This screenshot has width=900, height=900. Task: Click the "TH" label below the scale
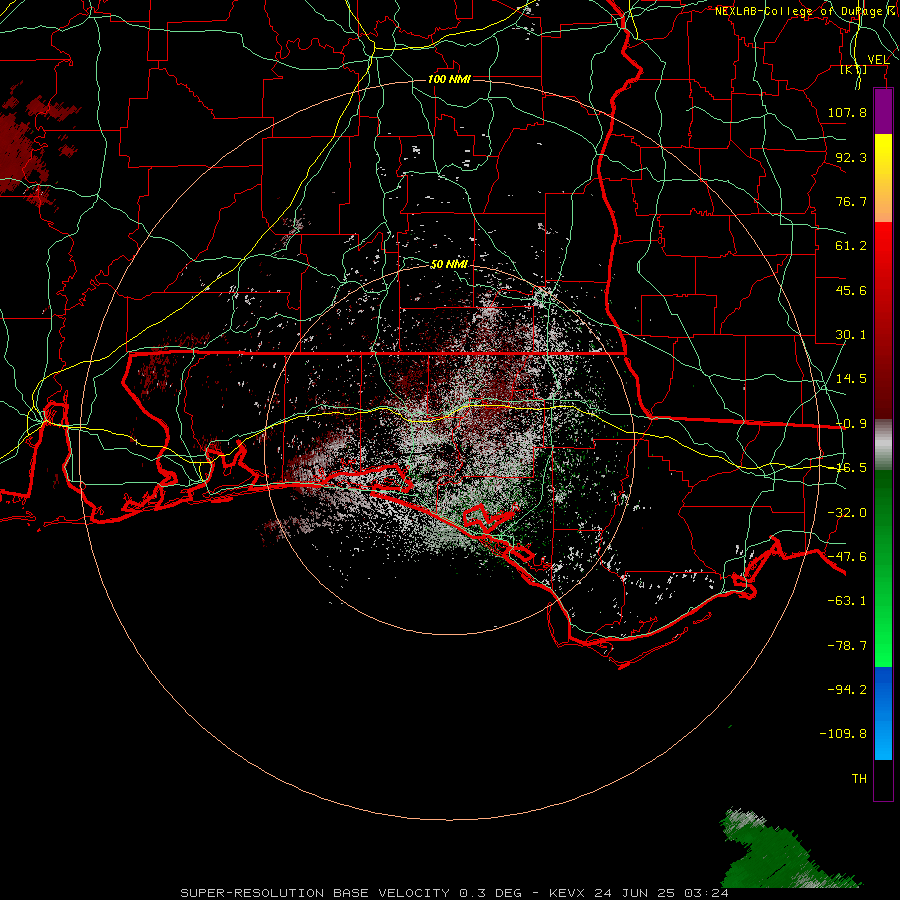coord(859,779)
